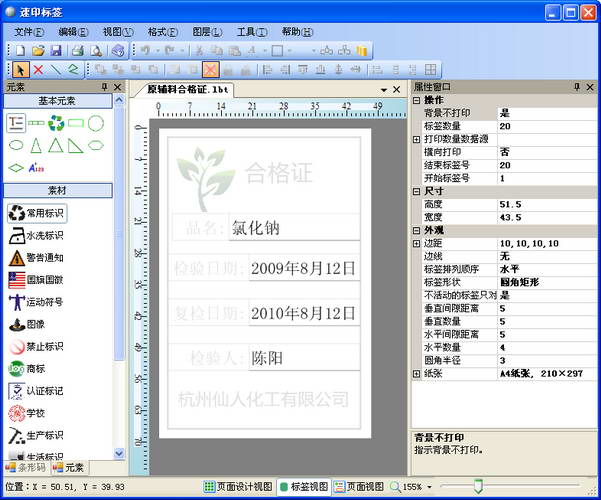Viewport: 601px width, 500px height.
Task: Open 常用标识 material category
Action: 37,213
